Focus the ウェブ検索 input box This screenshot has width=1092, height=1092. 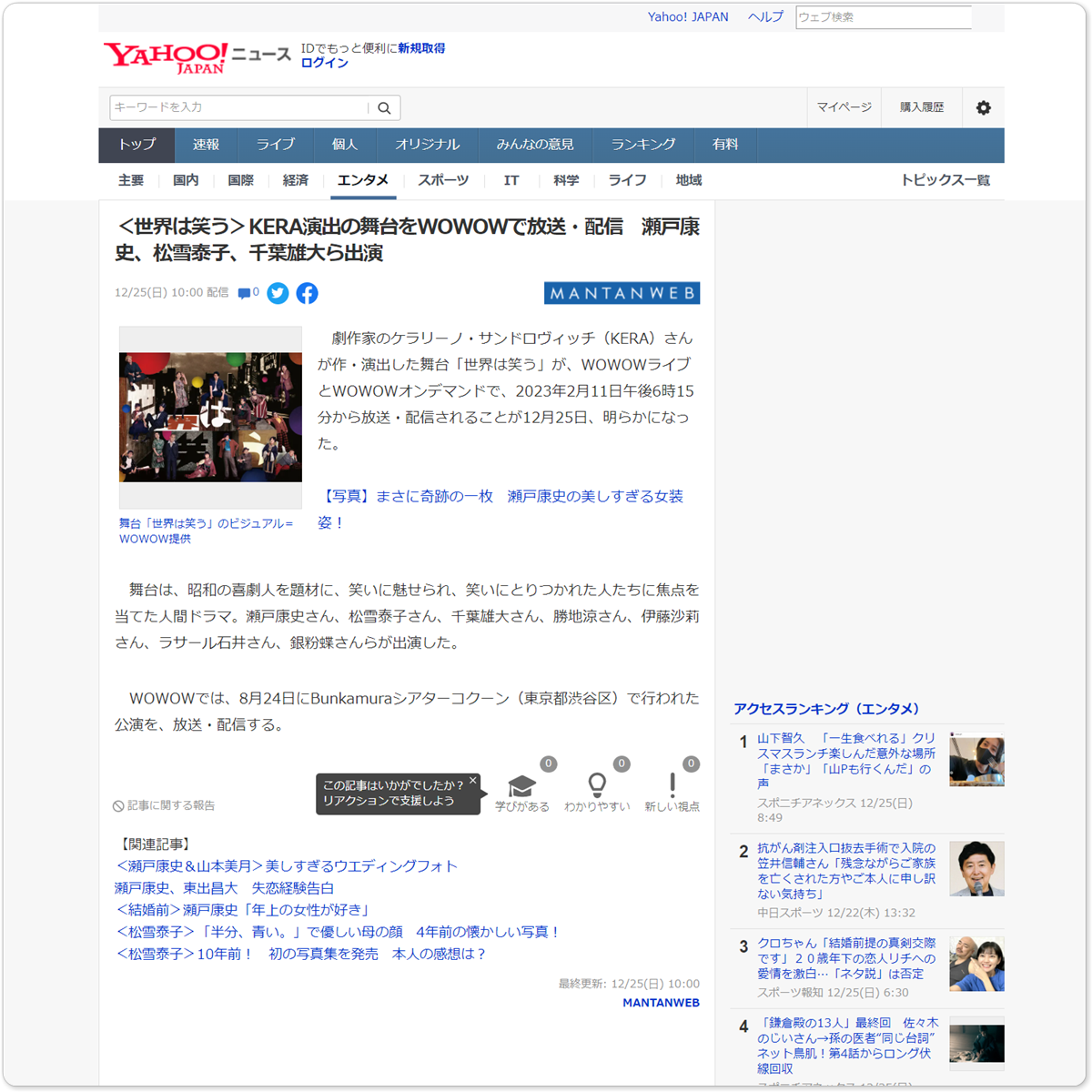click(x=884, y=17)
